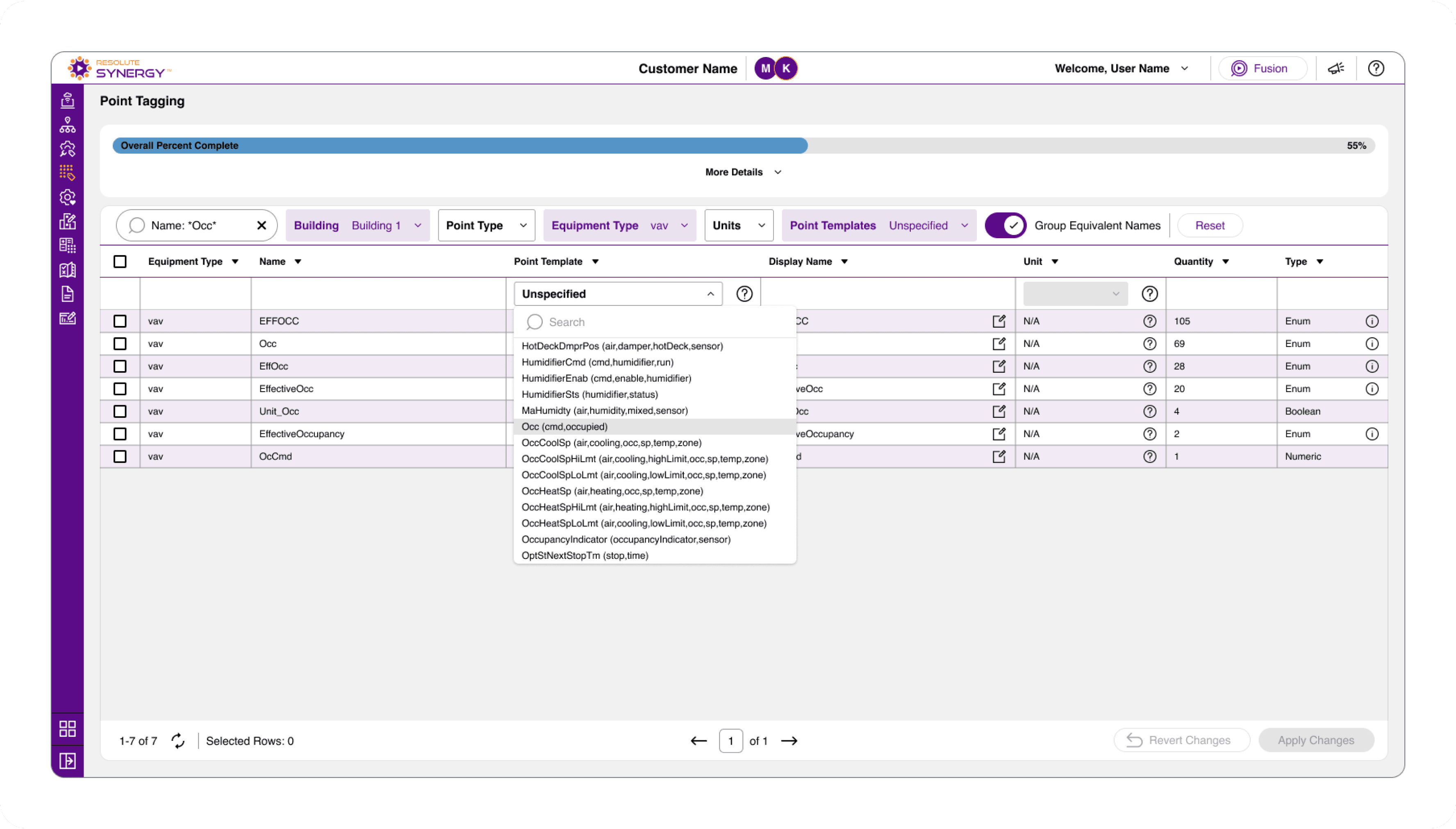Toggle Group Equivalent Names switch off
The width and height of the screenshot is (1456, 829).
[x=1005, y=225]
